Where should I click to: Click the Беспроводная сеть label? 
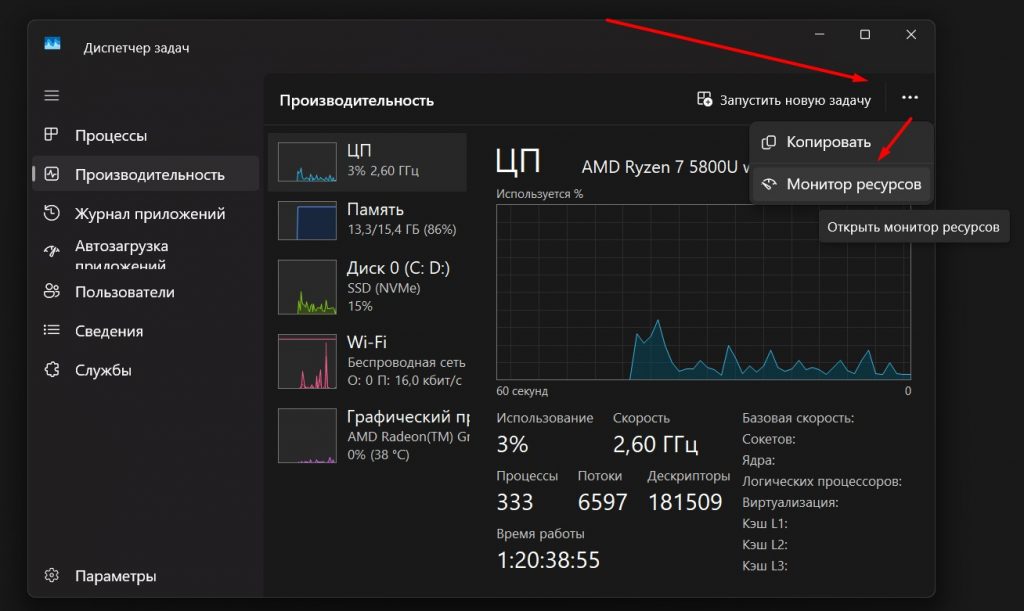(406, 362)
